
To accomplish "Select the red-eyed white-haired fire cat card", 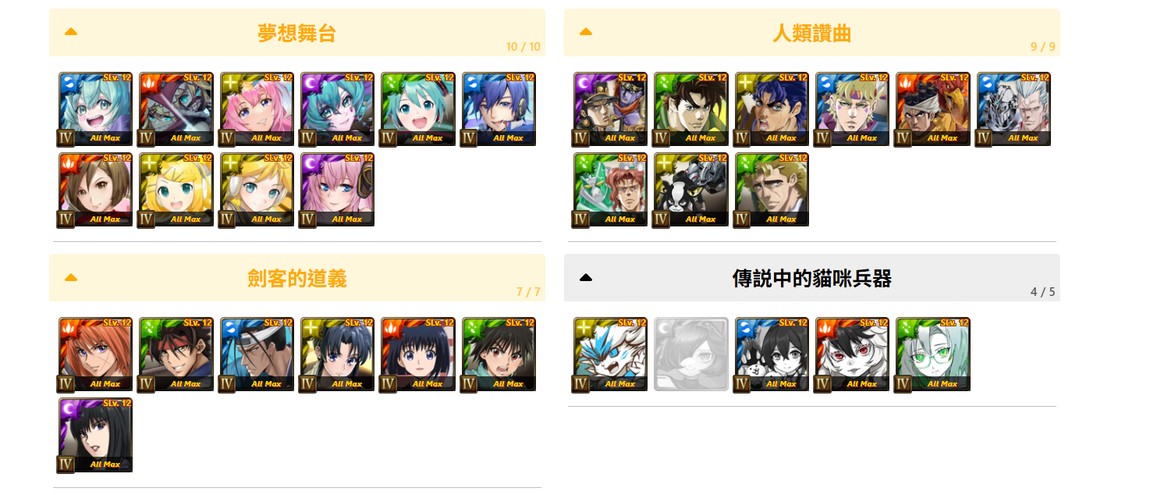I will pos(852,354).
